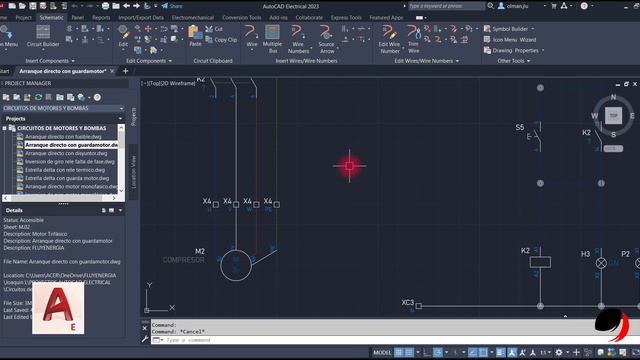Screen dimensions: 640x360
Task: Click the search magnifier icon
Action: (491, 6)
